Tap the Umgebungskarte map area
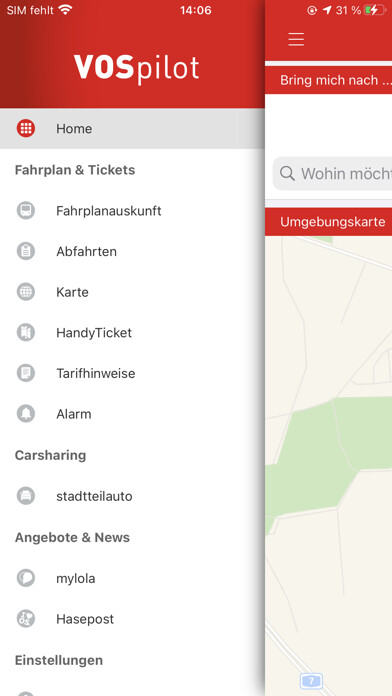This screenshot has width=392, height=696. [329, 466]
